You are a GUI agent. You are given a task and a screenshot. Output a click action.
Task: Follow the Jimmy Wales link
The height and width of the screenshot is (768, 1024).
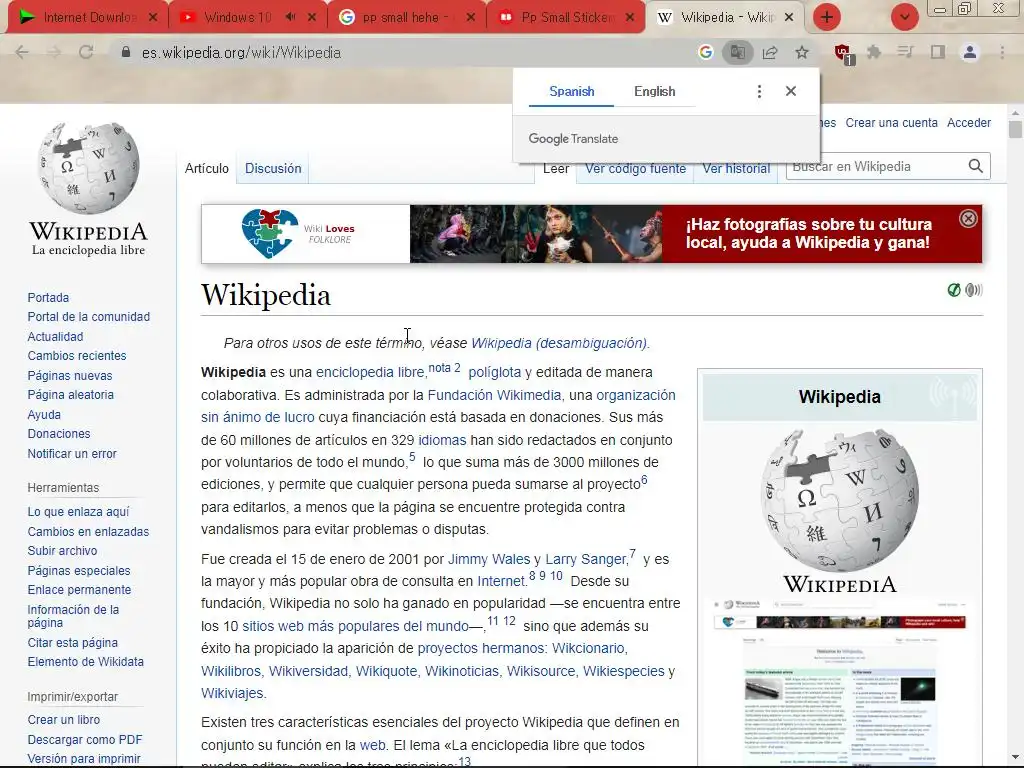point(489,559)
